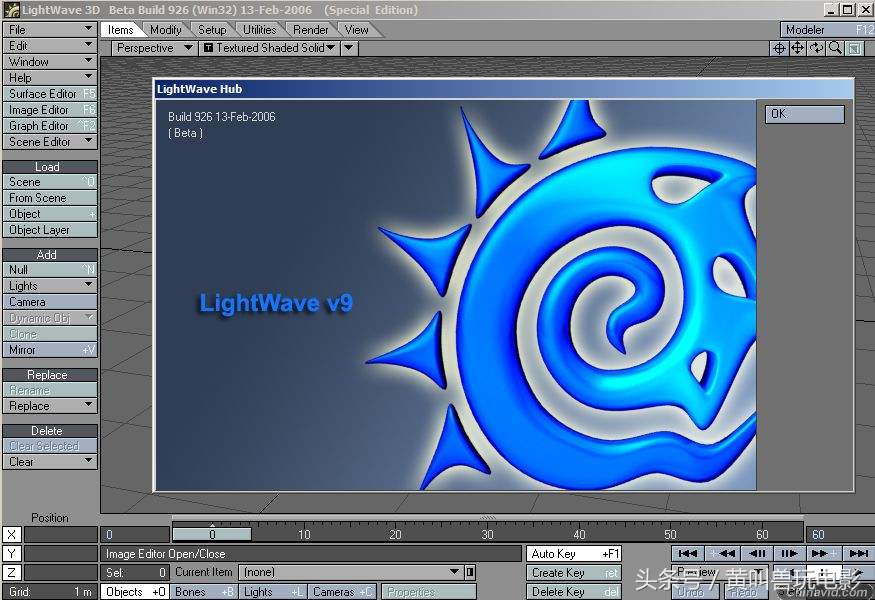Switch selection mode to Bones
Image resolution: width=875 pixels, height=600 pixels.
point(204,592)
